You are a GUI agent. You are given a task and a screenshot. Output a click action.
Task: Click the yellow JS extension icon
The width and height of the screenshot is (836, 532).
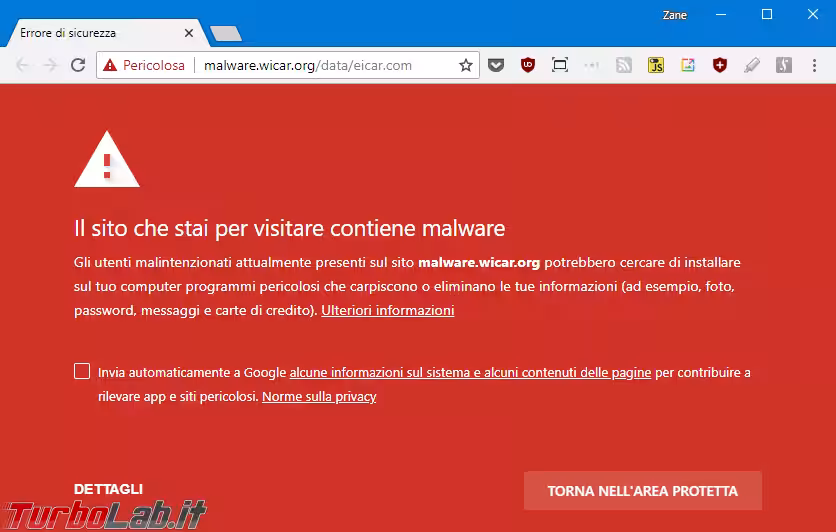[656, 65]
